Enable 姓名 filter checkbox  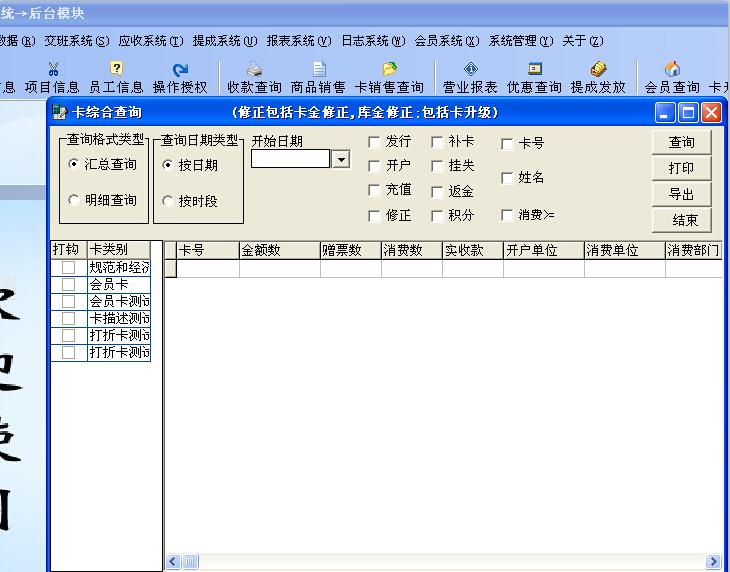507,178
